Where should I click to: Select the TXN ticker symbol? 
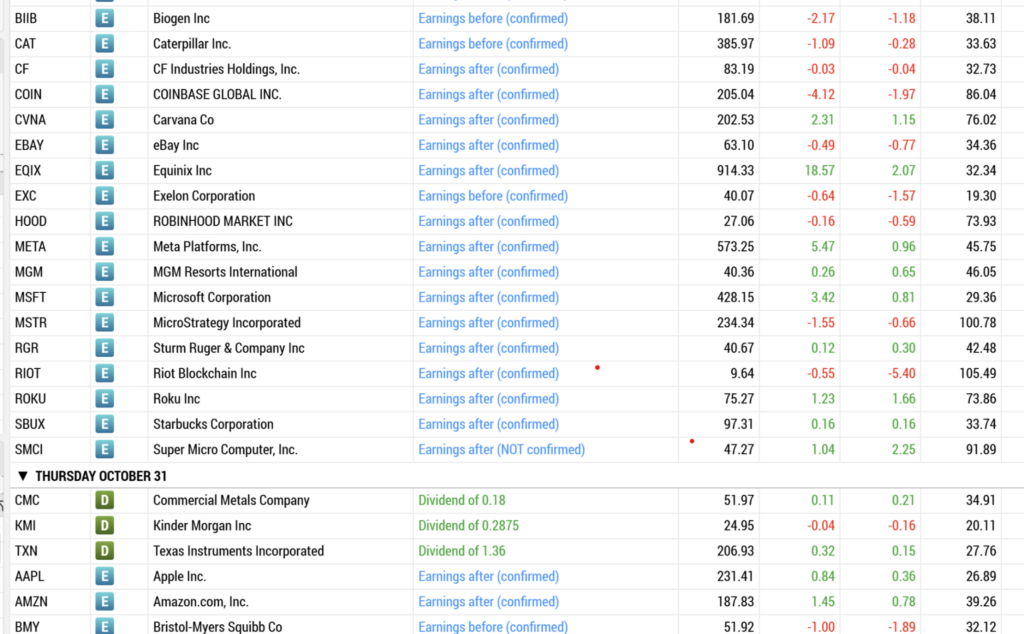tap(26, 551)
